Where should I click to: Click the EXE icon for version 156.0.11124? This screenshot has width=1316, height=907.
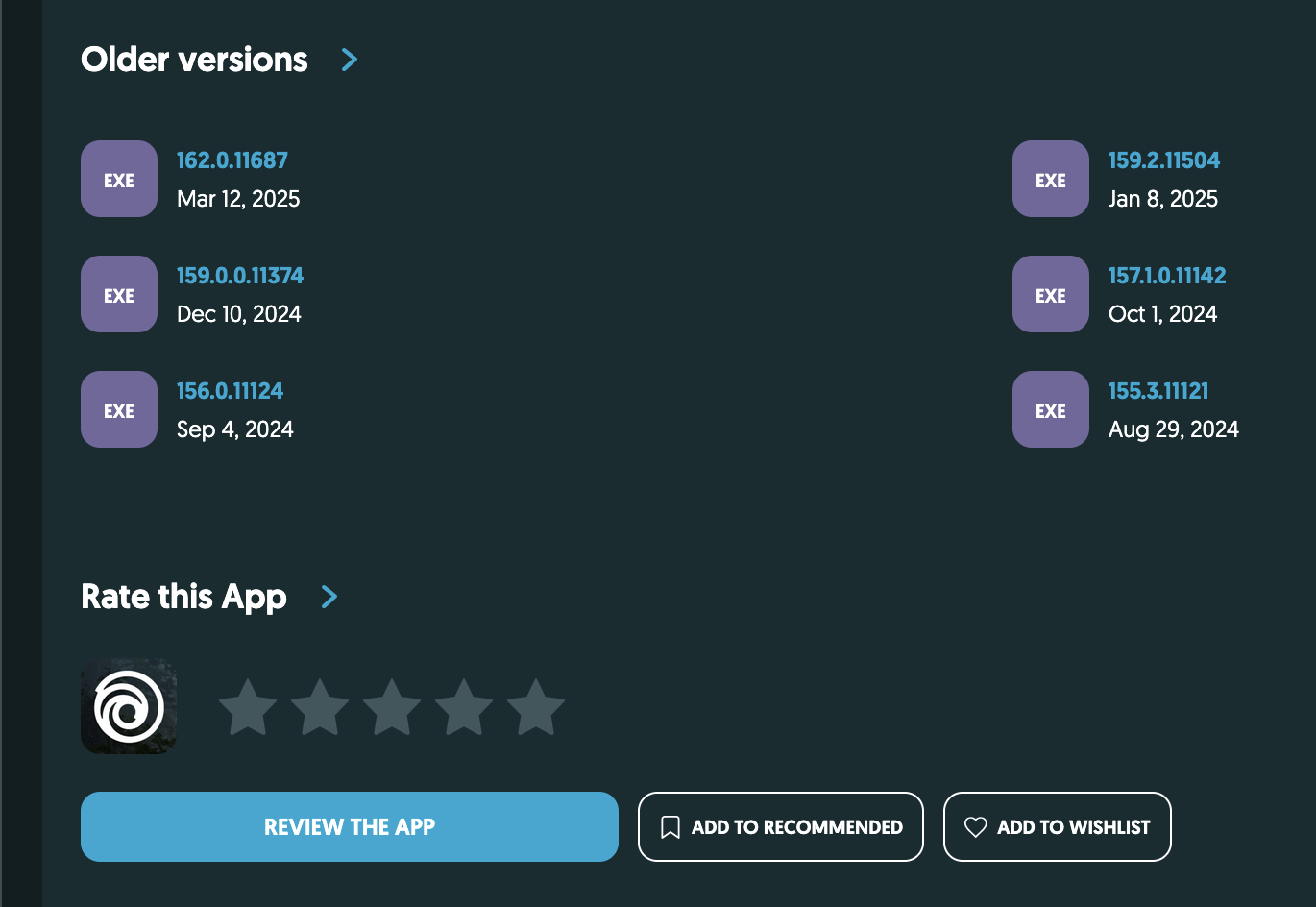(x=119, y=410)
